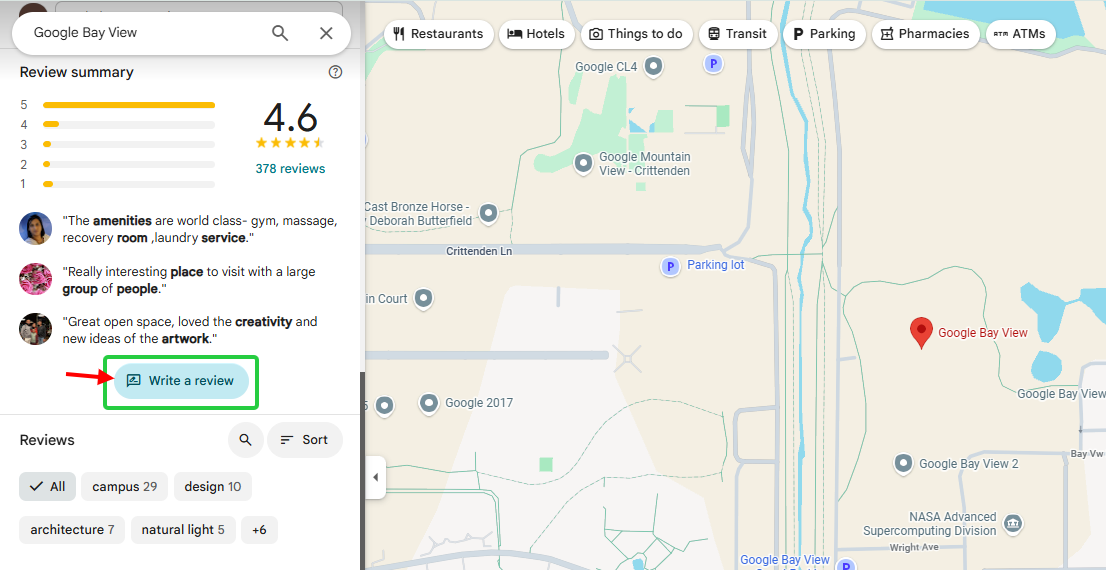Screen dimensions: 1106x570
Task: Click the 'Great open space' reviewer's photo
Action: click(35, 329)
